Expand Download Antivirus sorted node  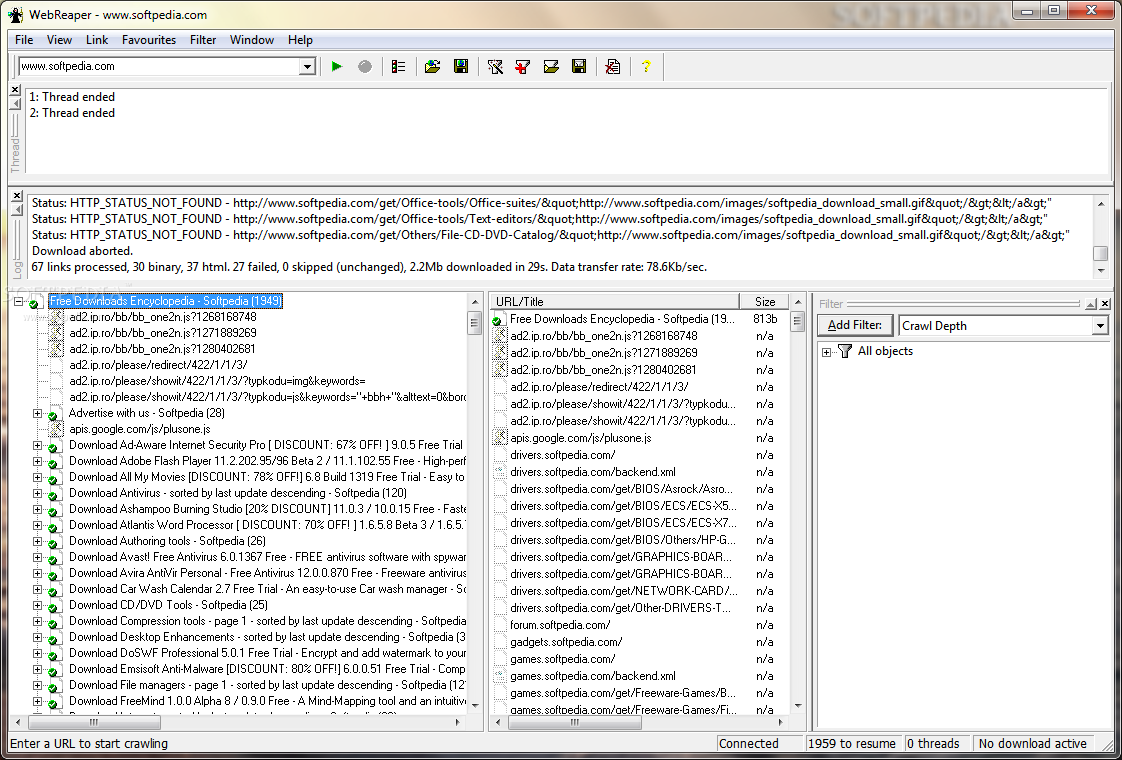[37, 493]
